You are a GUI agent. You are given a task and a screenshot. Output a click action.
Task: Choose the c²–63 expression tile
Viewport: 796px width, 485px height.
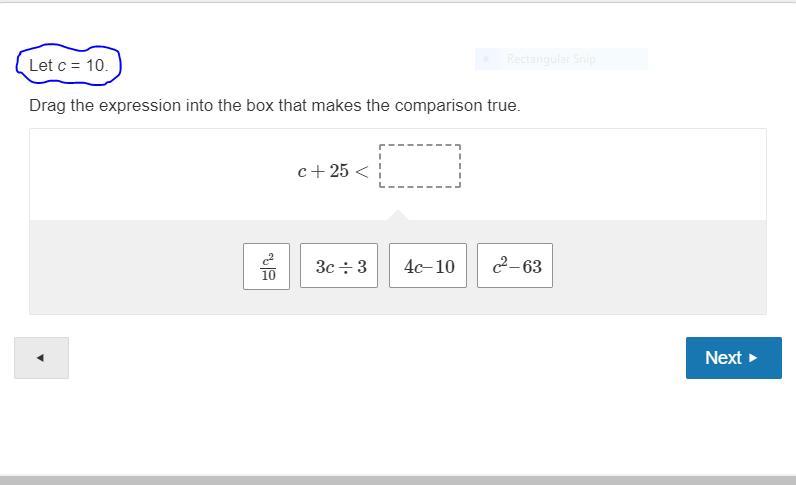point(515,266)
